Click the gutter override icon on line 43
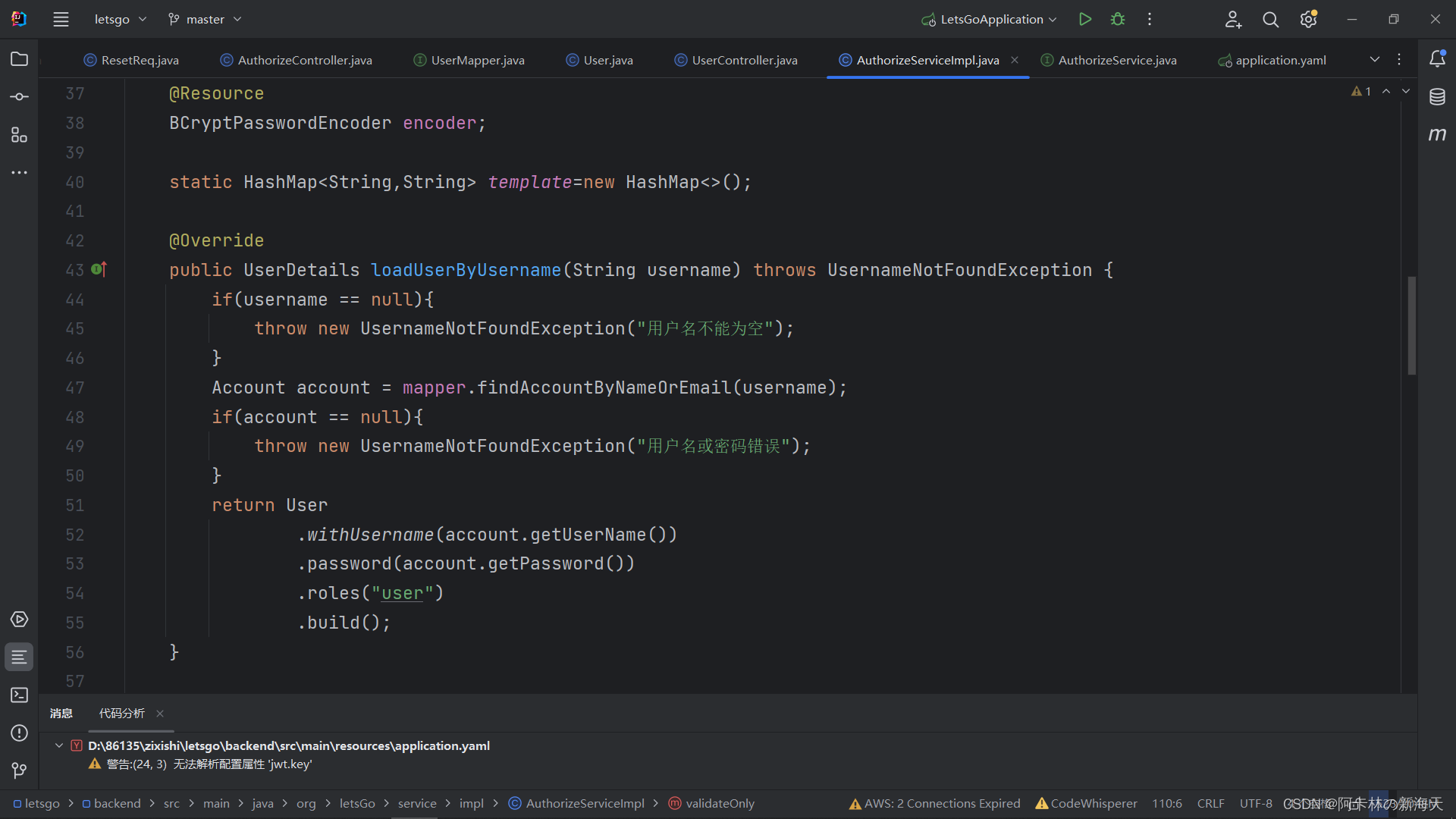1456x819 pixels. coord(99,269)
